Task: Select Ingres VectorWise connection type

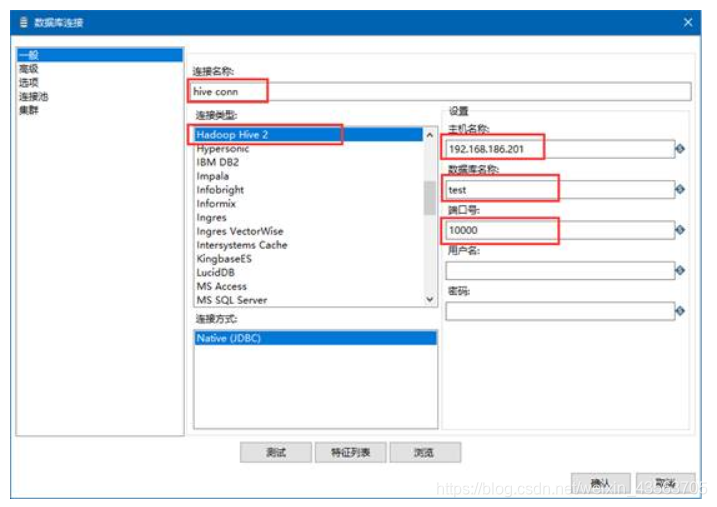Action: tap(240, 231)
